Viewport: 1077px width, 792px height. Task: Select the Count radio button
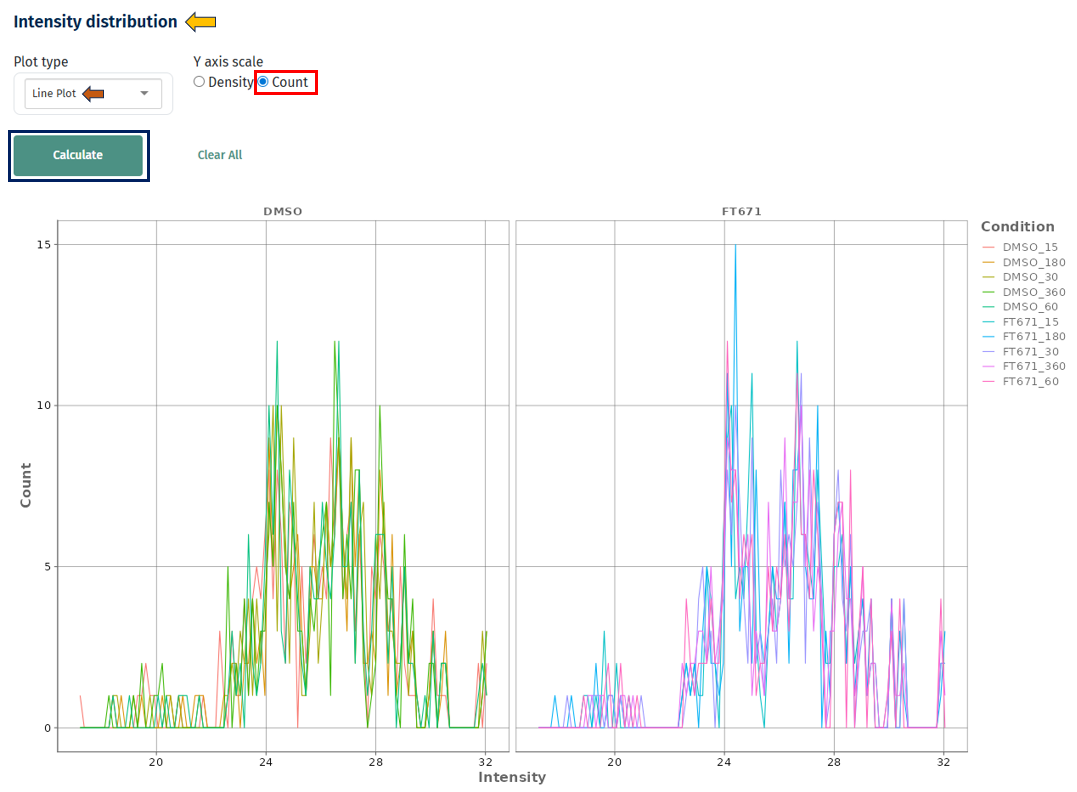(x=260, y=82)
